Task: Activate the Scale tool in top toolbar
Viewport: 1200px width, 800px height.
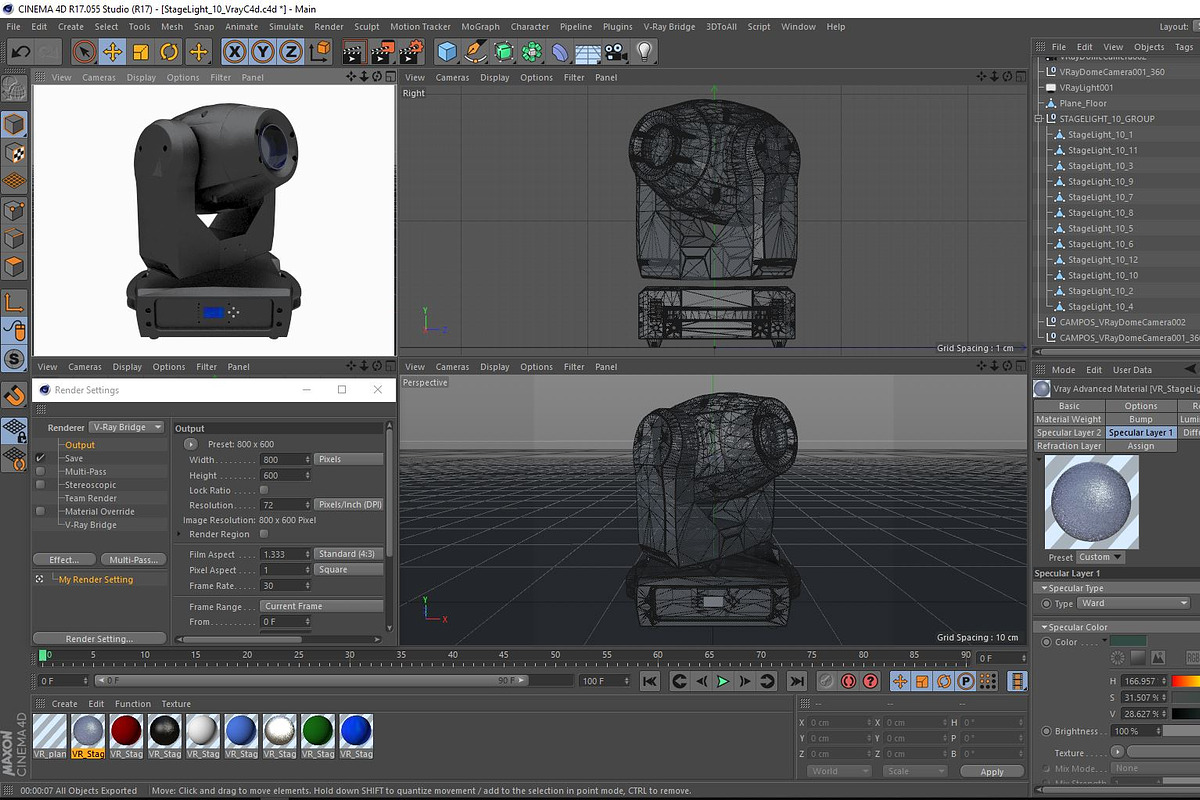Action: tap(141, 51)
